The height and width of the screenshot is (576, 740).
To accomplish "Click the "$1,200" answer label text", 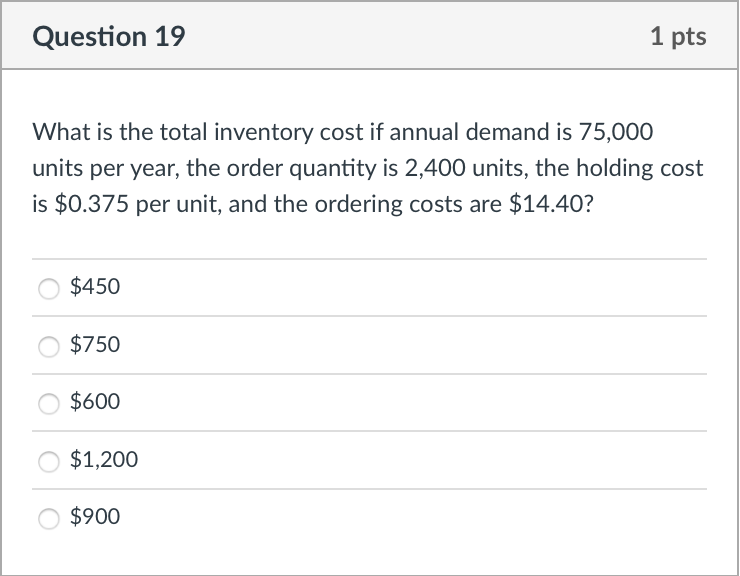I will pyautogui.click(x=104, y=460).
